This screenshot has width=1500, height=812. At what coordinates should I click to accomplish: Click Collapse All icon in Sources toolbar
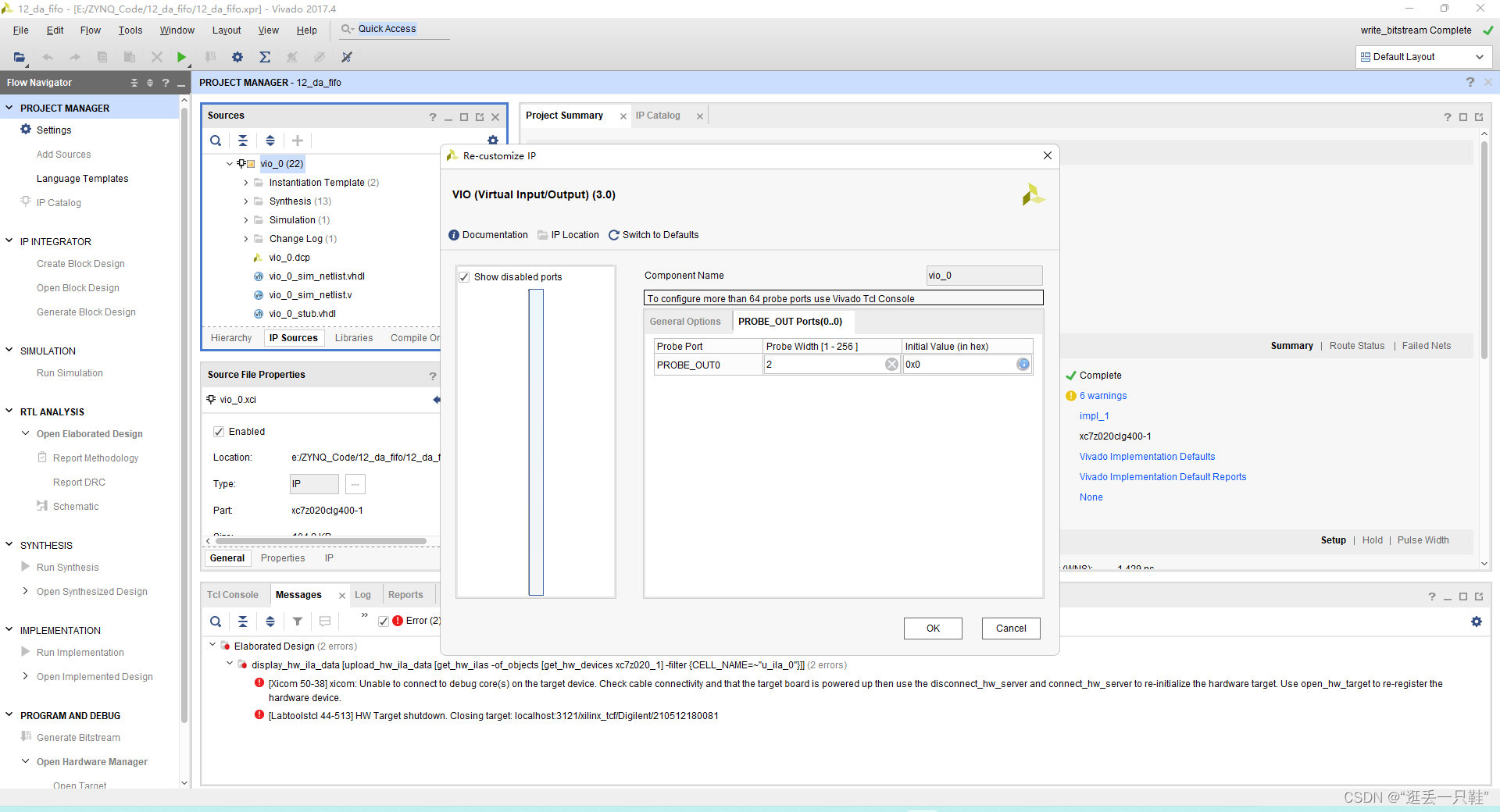pyautogui.click(x=243, y=141)
